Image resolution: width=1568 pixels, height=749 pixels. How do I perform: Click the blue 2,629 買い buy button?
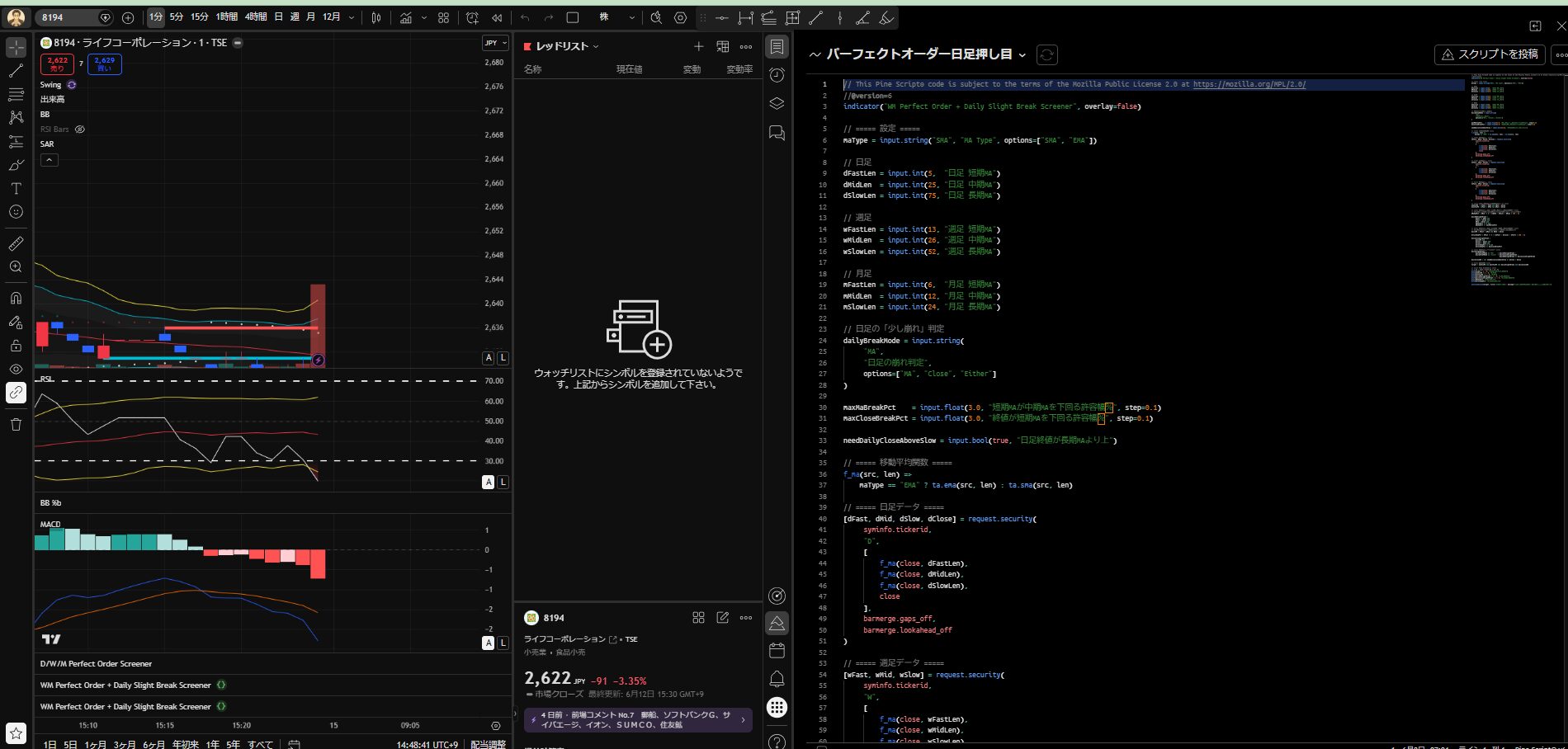105,64
